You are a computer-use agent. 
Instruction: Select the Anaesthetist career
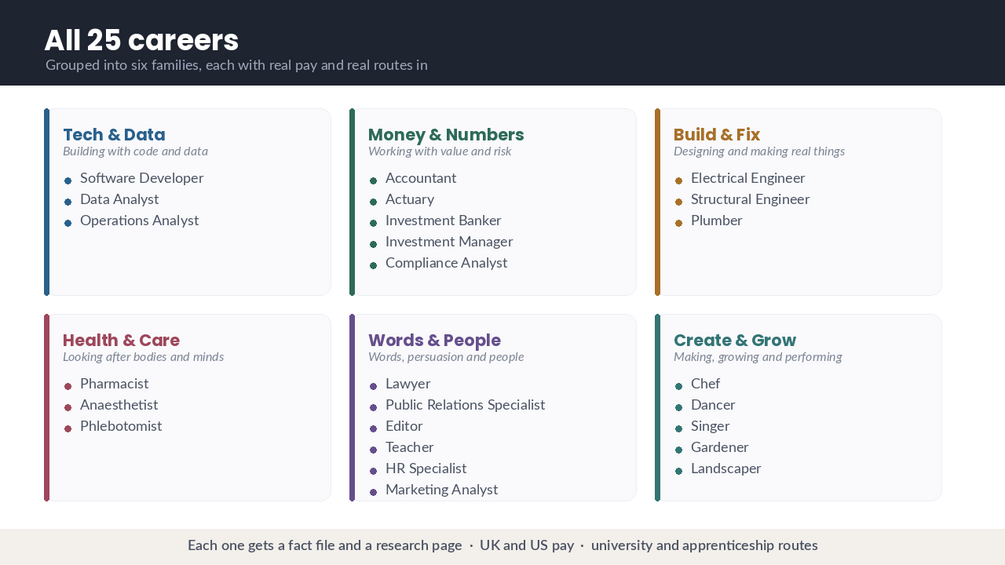point(119,405)
